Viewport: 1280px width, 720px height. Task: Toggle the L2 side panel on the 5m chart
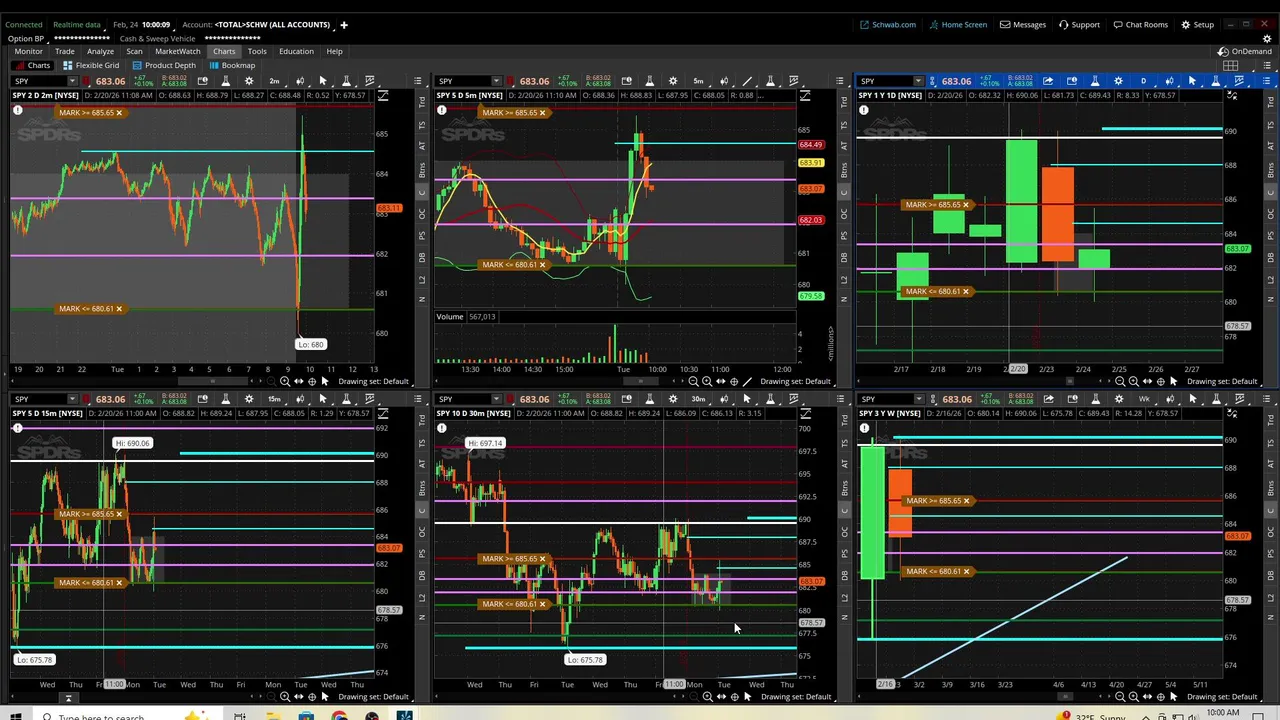(844, 279)
